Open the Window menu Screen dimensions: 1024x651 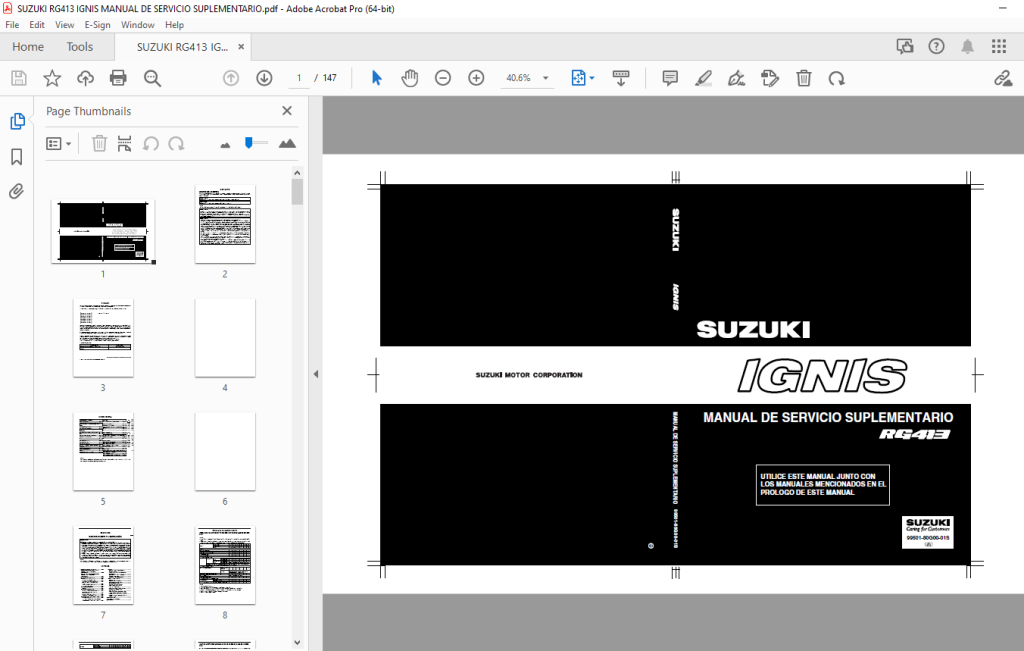pos(137,25)
